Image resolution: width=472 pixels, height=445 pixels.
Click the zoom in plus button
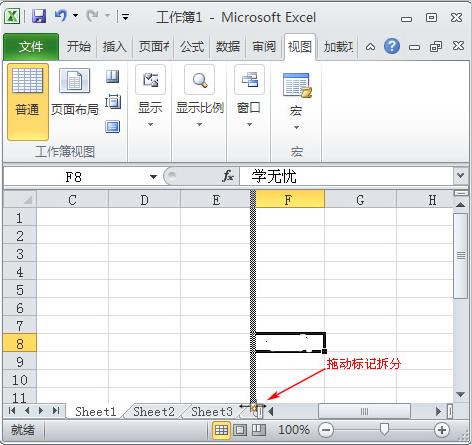[x=442, y=430]
